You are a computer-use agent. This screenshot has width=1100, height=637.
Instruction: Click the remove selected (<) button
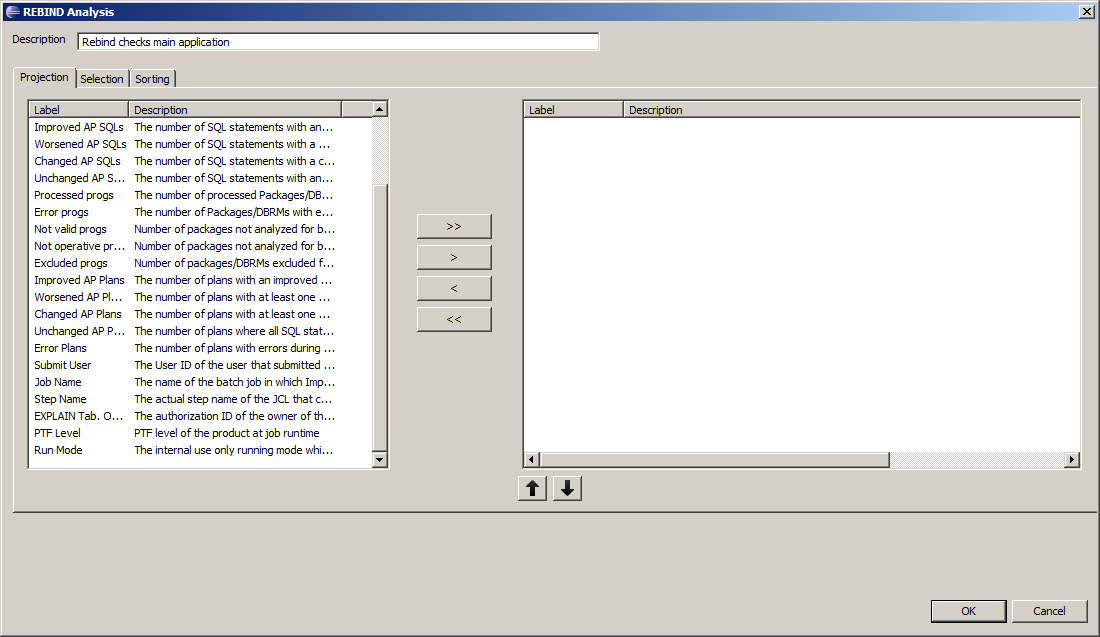click(x=454, y=288)
